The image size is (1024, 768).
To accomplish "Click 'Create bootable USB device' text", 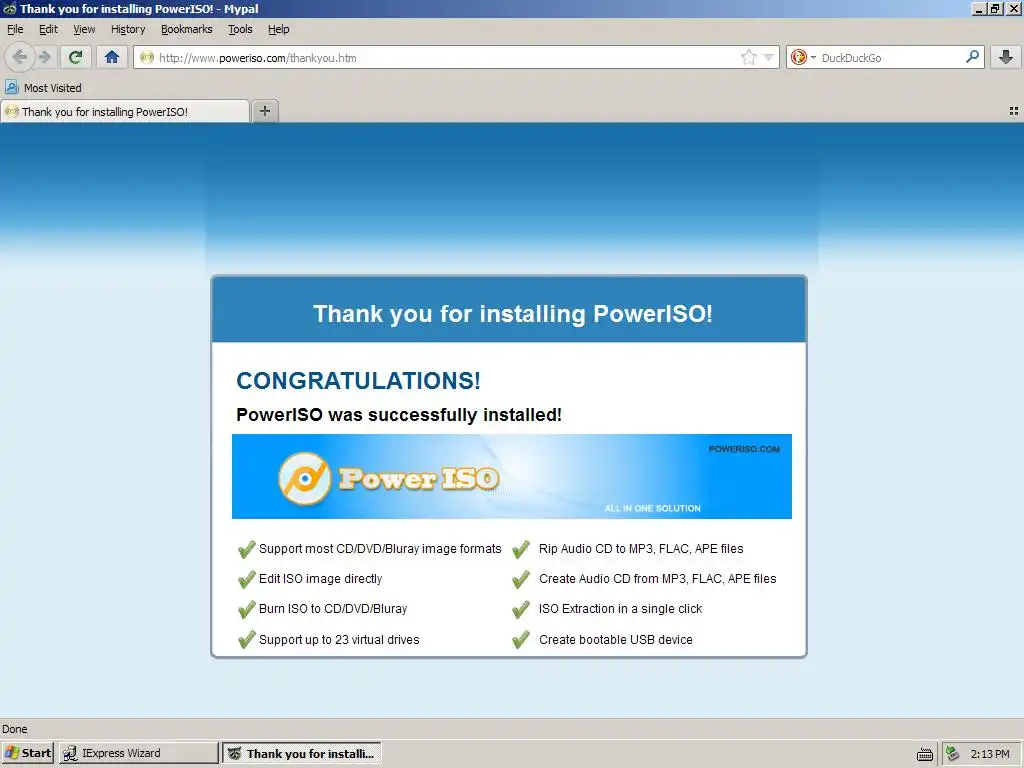I will pos(616,639).
